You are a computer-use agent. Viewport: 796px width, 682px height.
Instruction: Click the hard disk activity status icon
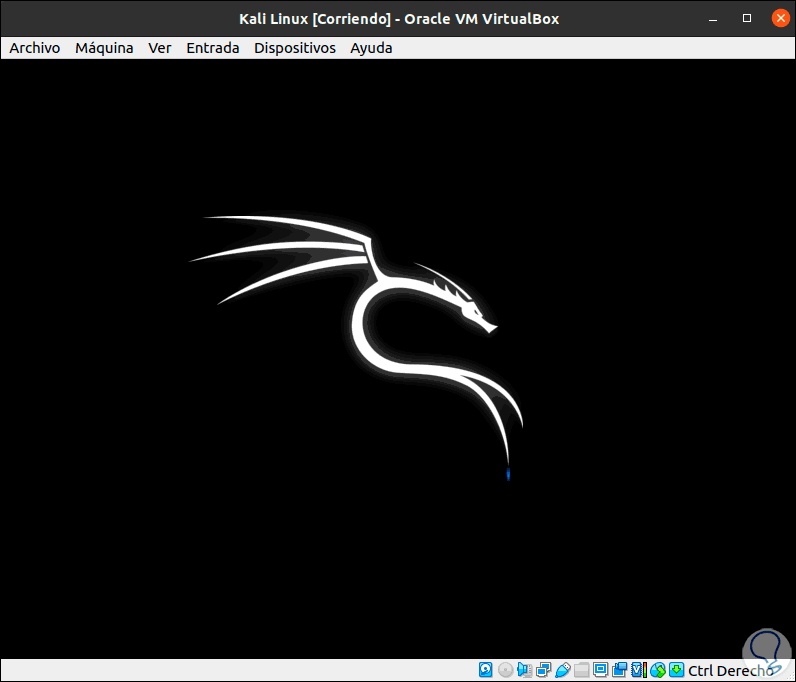click(486, 670)
